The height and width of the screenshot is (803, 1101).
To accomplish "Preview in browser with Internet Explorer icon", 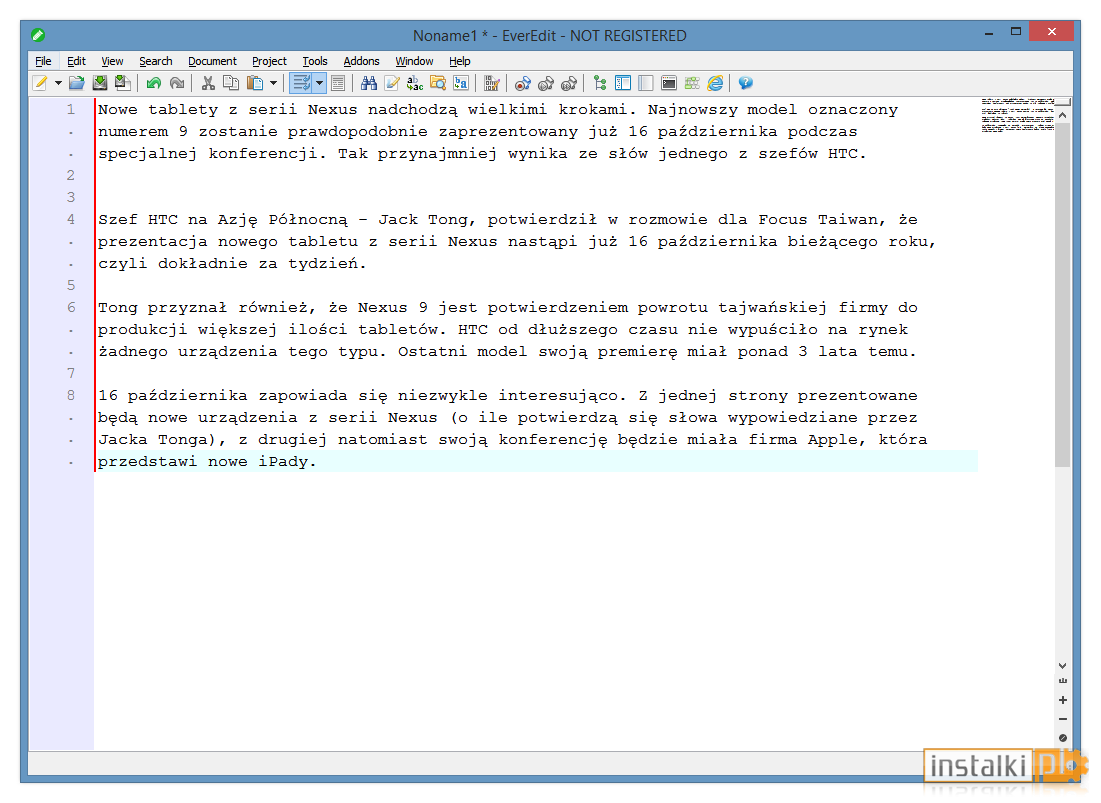I will click(x=715, y=84).
